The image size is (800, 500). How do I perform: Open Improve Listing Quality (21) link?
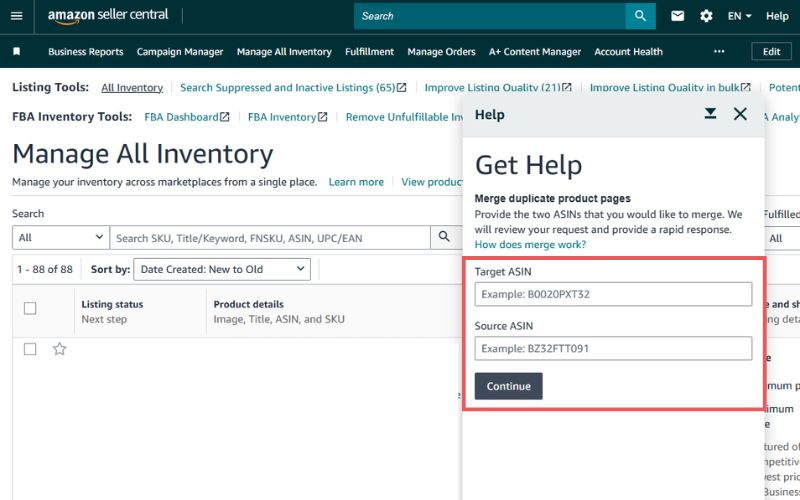497,88
